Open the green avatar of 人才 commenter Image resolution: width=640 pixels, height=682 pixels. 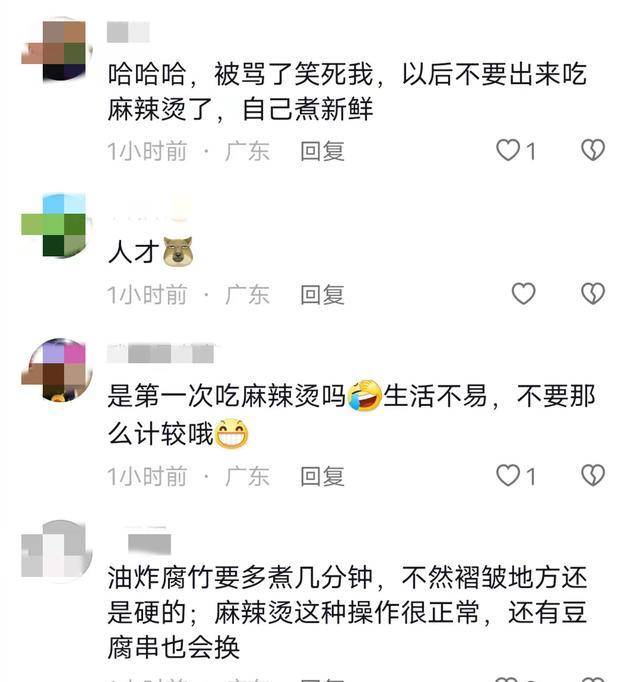click(57, 226)
